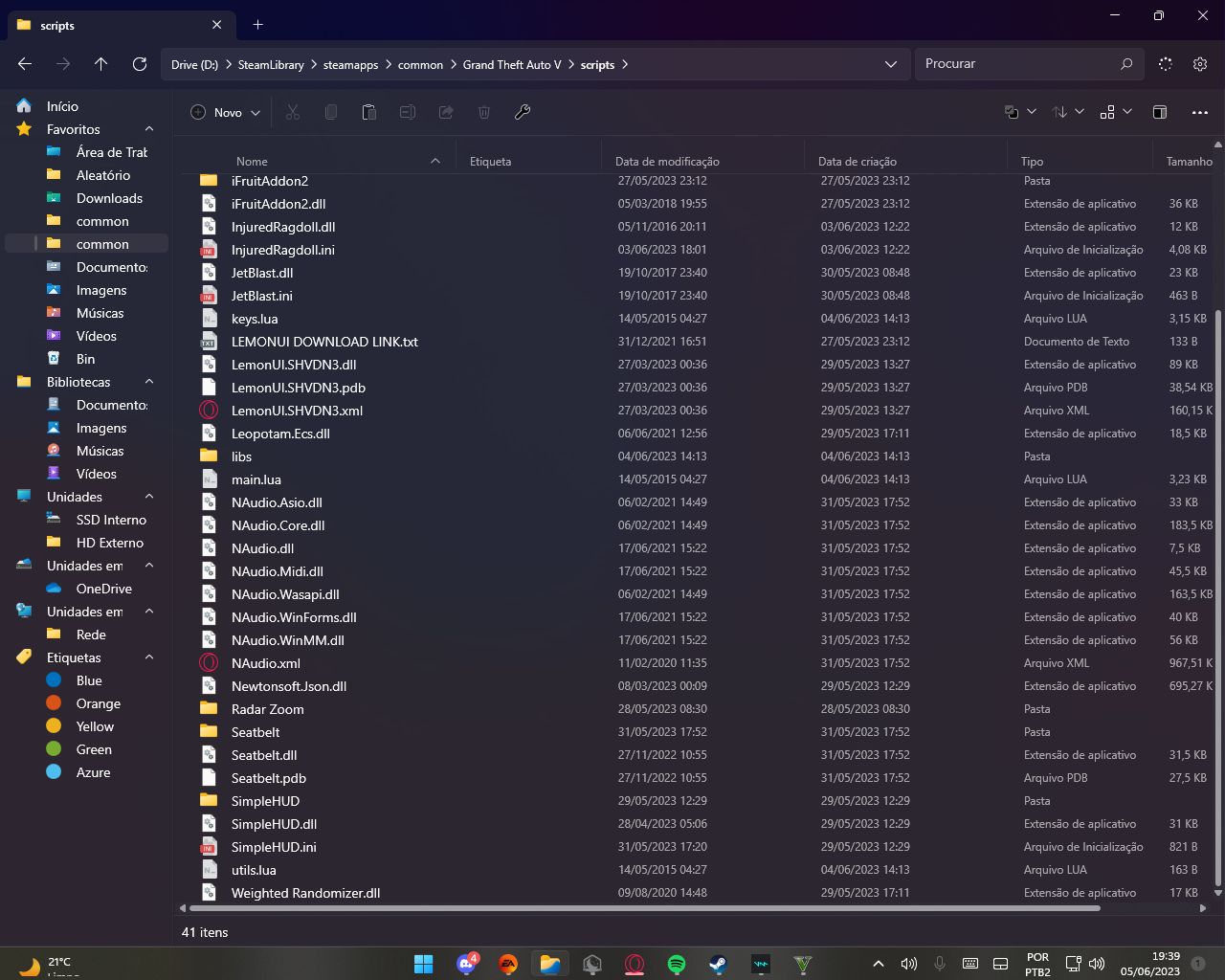Click the forward navigation arrow

63,64
